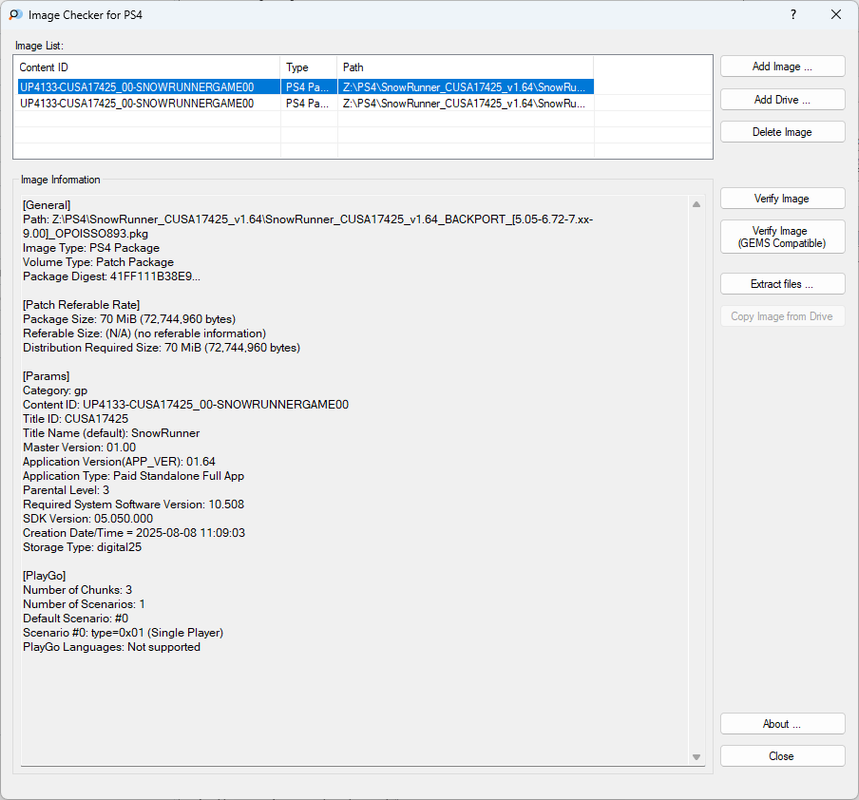
Task: Click the 'Application Version(APP_VER): 01.64' line
Action: tap(119, 462)
